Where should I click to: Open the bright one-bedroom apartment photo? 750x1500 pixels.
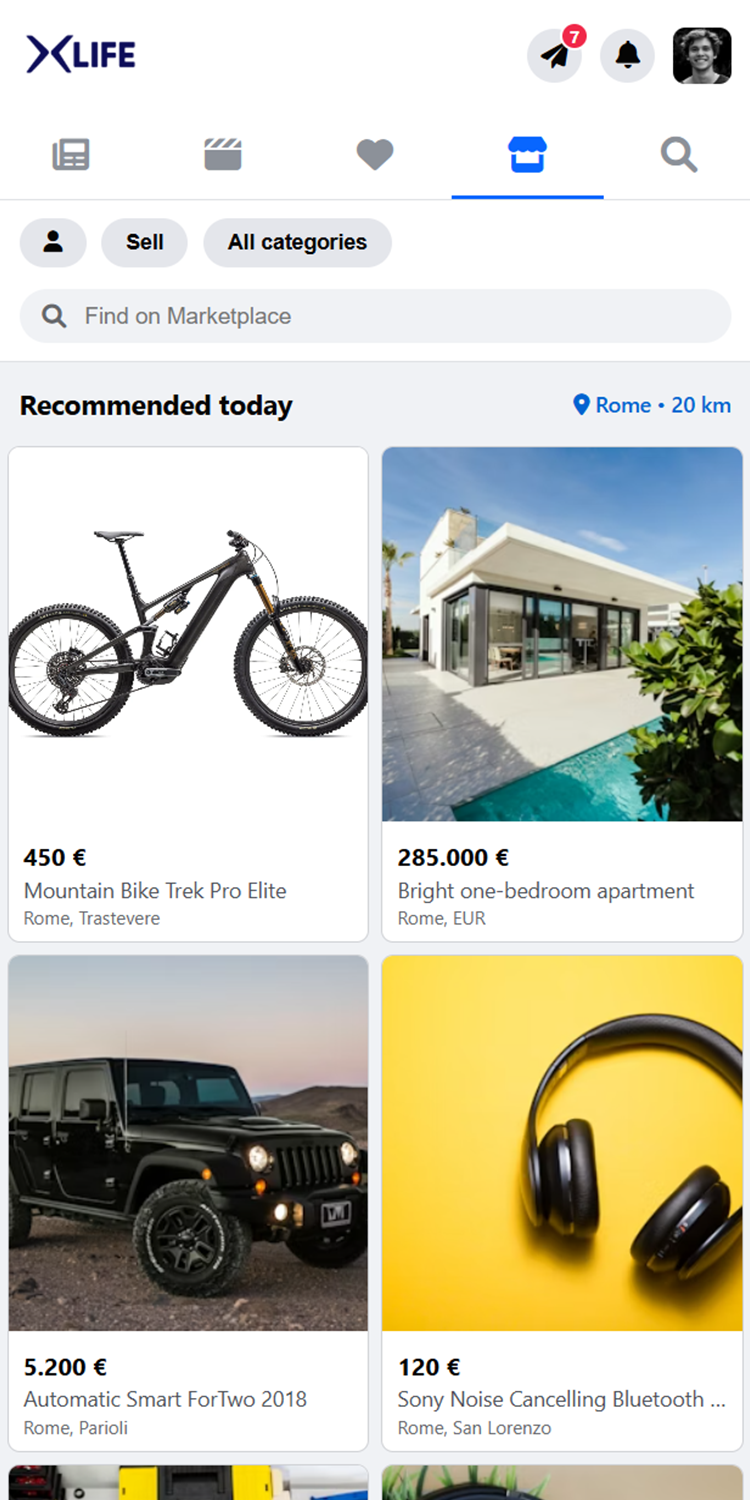coord(562,634)
